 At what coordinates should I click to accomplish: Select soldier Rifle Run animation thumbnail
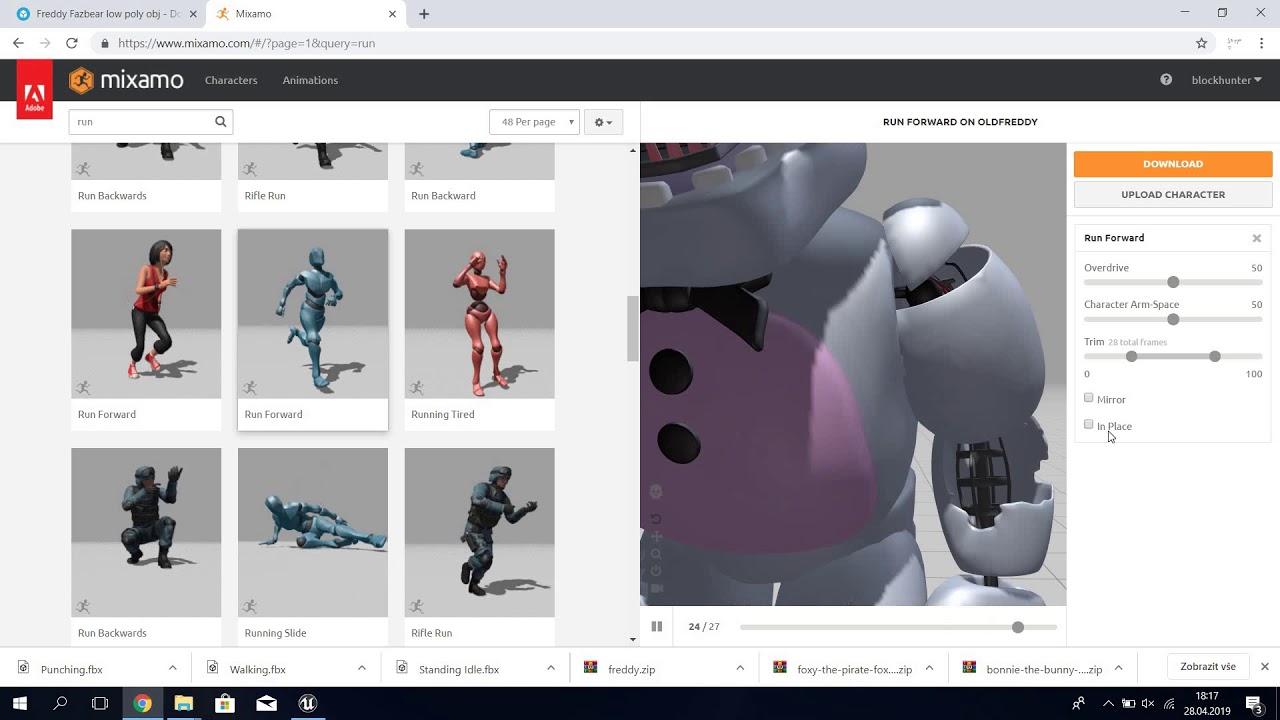(480, 533)
